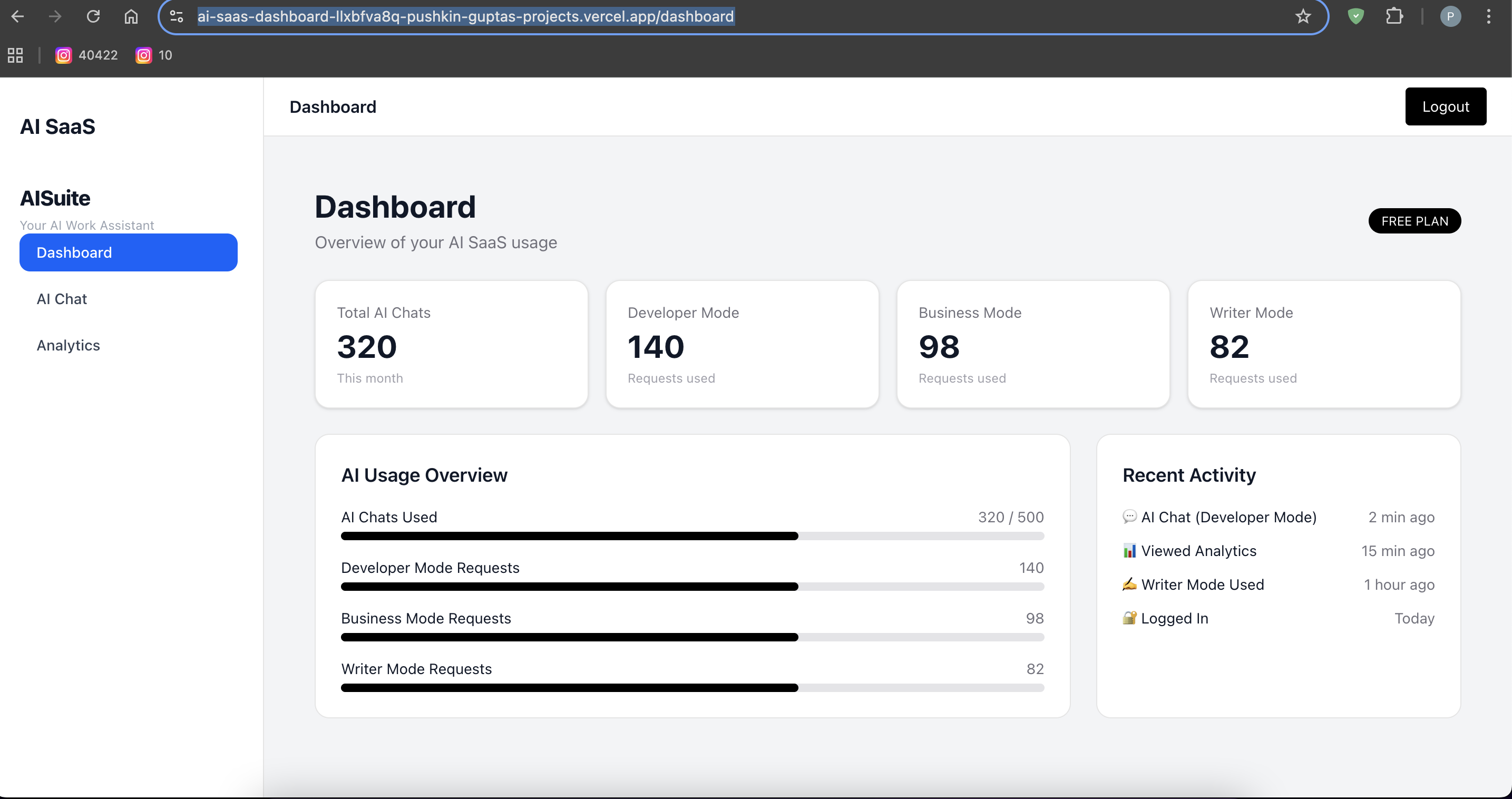Viewport: 1512px width, 799px height.
Task: Reload the page
Action: 93,16
